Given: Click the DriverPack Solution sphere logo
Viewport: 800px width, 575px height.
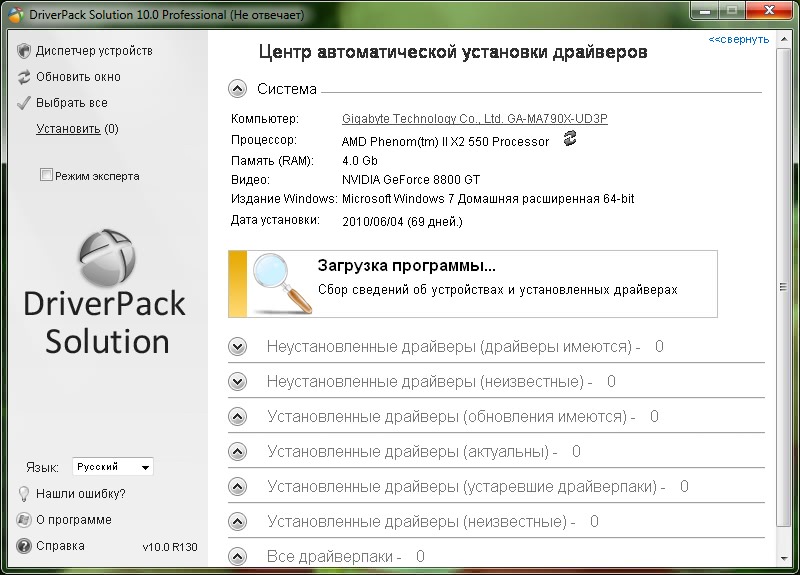Looking at the screenshot, I should (x=107, y=258).
